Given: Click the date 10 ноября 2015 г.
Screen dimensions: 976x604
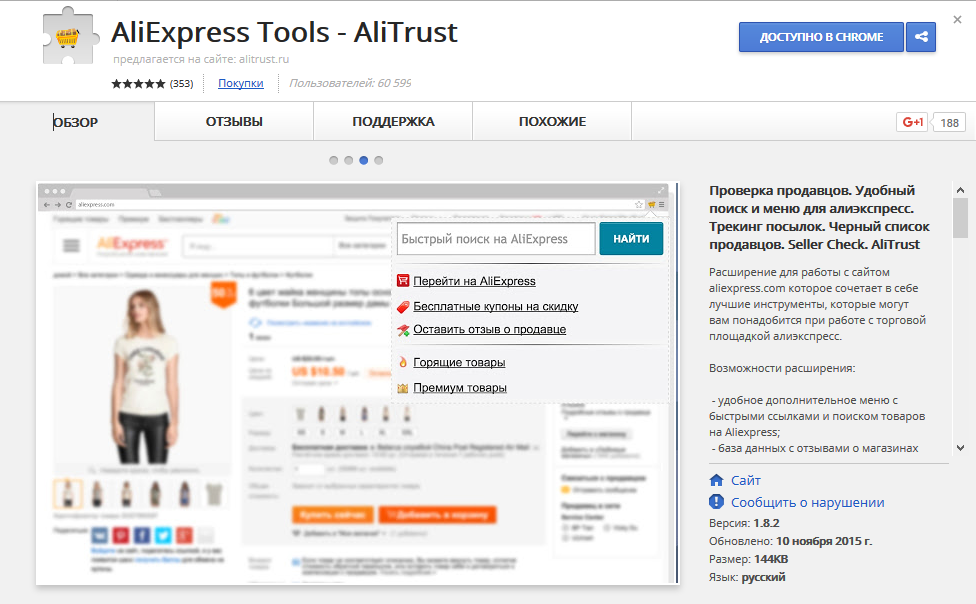Looking at the screenshot, I should (x=824, y=541).
